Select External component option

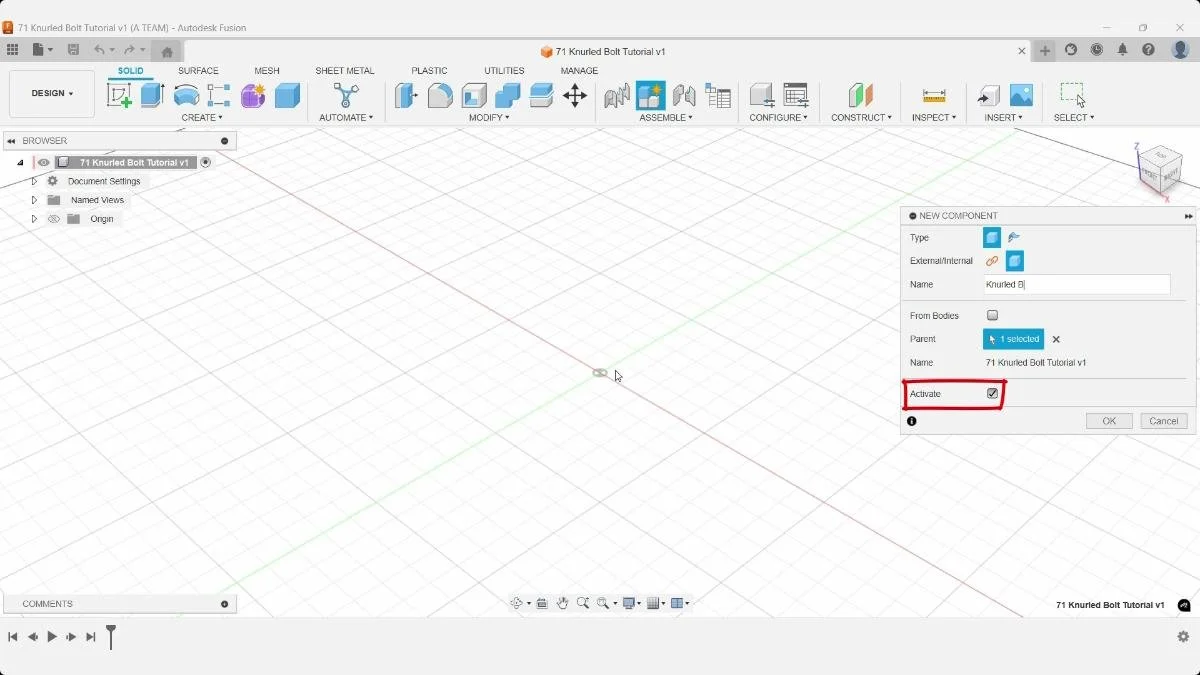992,261
